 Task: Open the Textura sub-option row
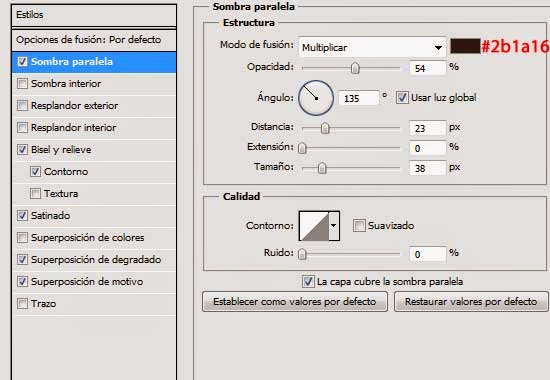(94, 194)
